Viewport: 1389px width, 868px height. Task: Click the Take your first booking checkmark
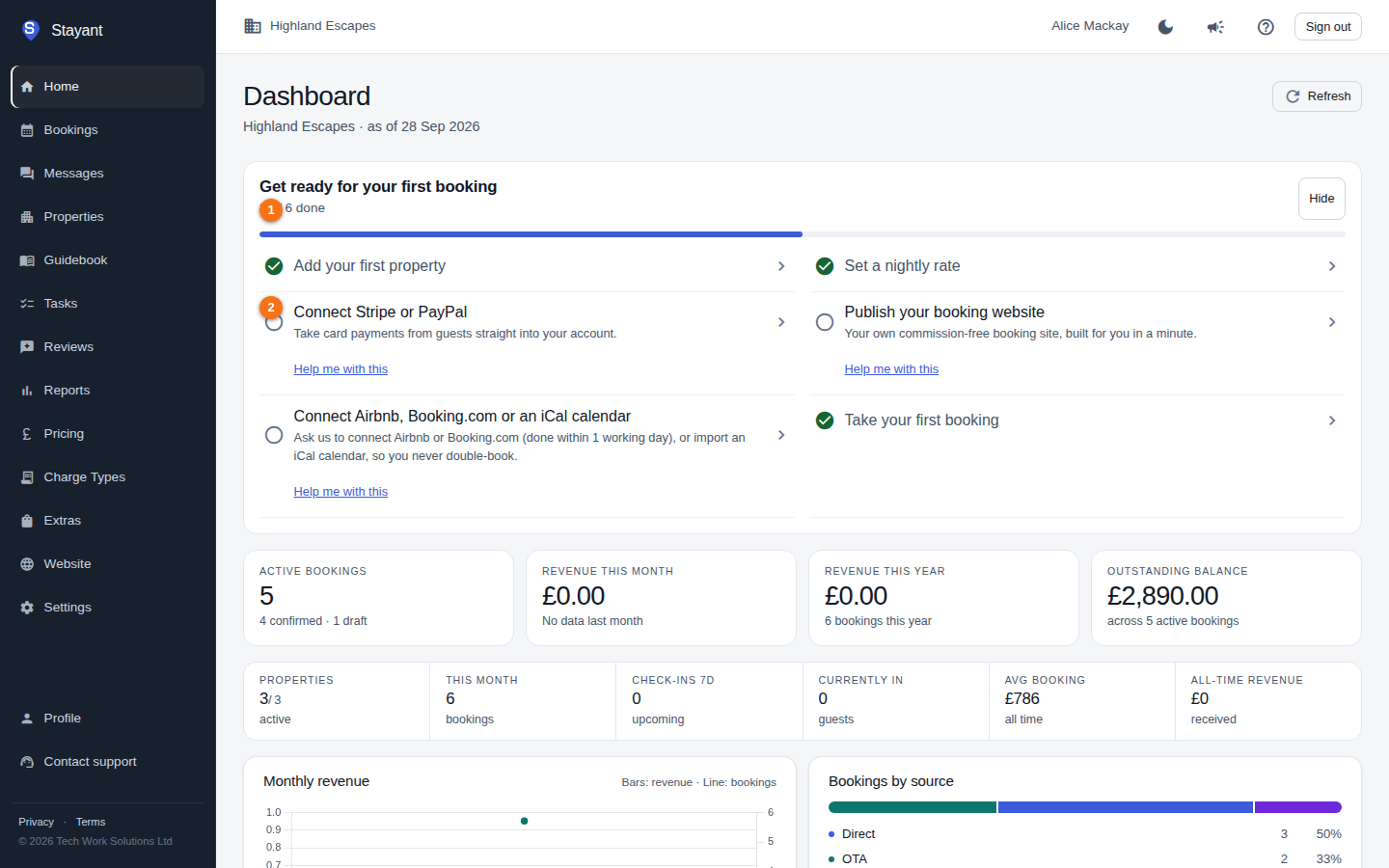click(x=825, y=420)
